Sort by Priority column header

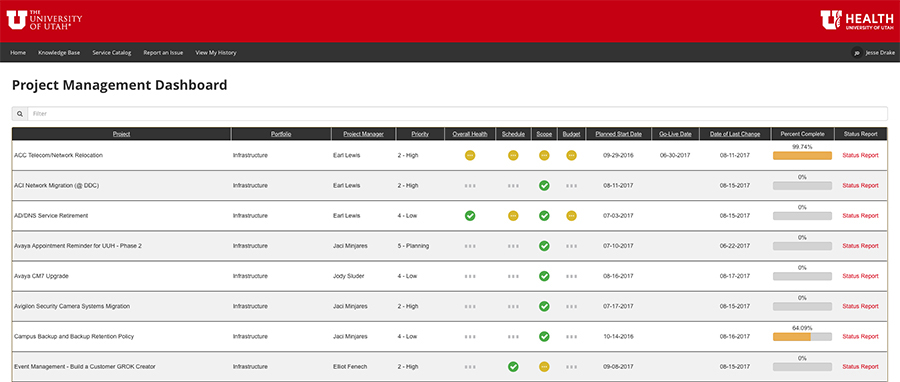click(420, 134)
